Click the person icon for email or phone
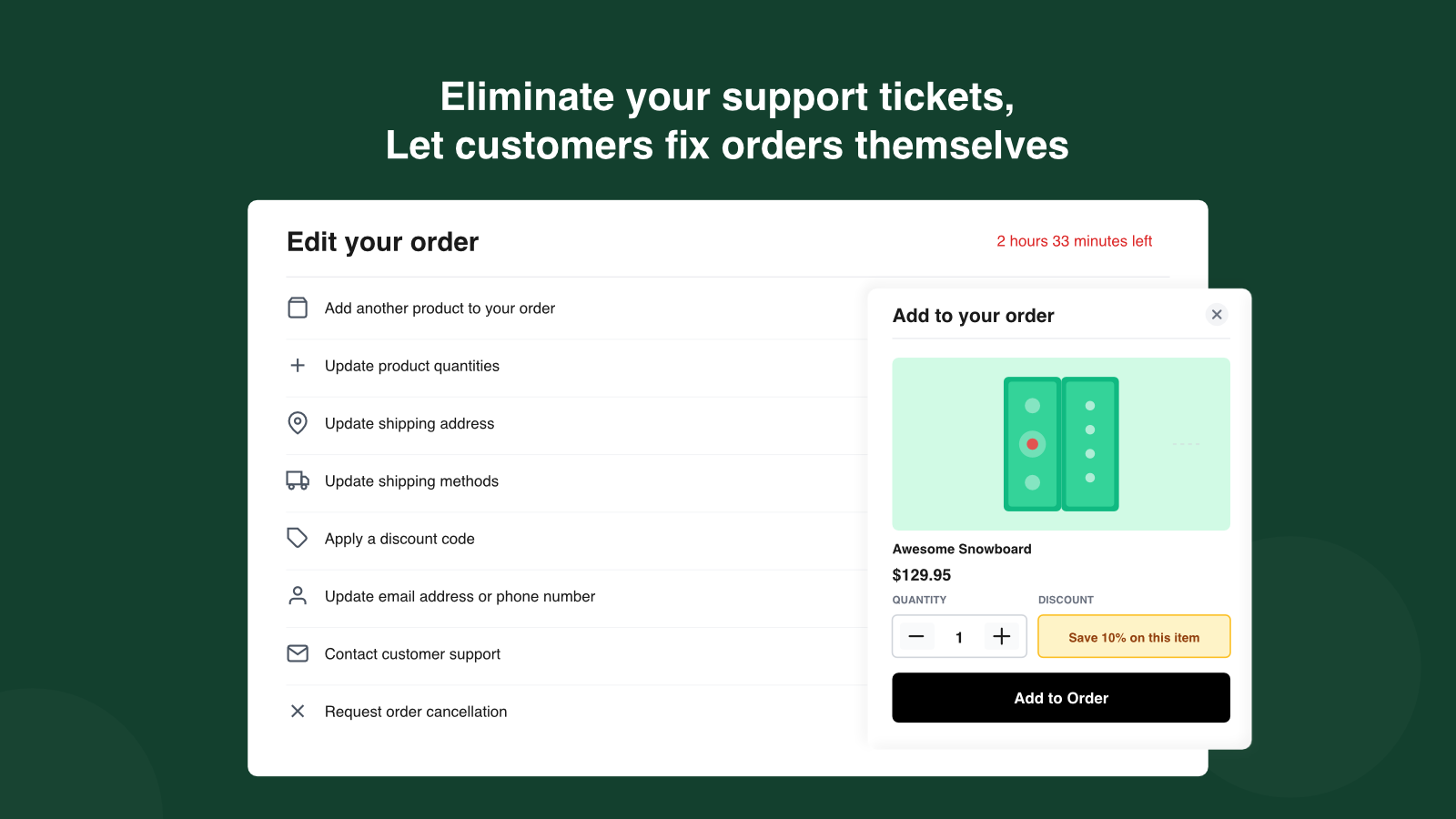 tap(298, 596)
